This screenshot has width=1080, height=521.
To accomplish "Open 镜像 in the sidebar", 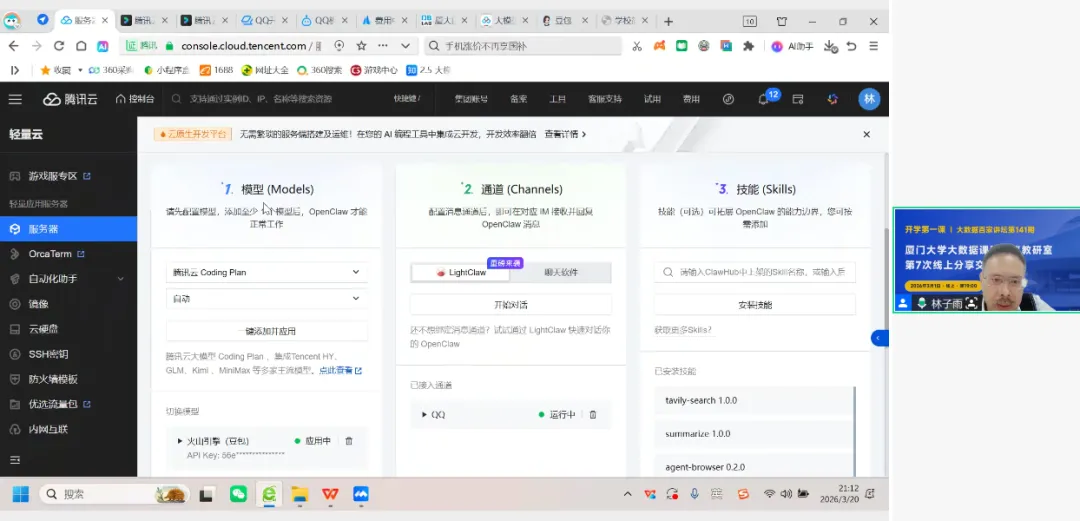I will [x=39, y=304].
